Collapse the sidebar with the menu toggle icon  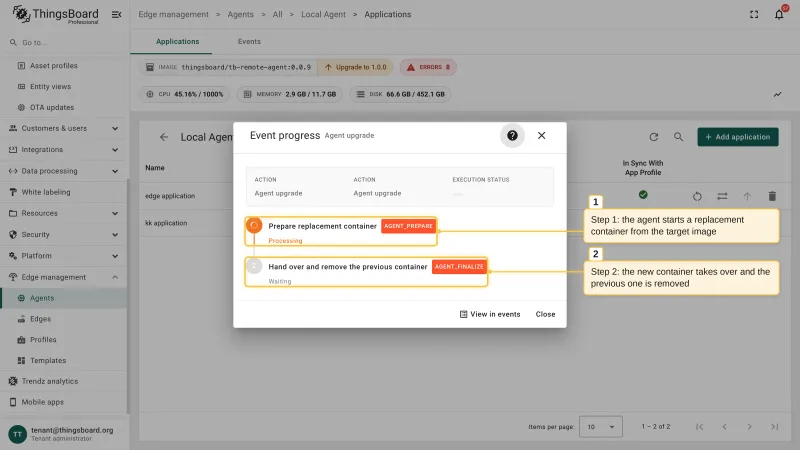(x=116, y=14)
